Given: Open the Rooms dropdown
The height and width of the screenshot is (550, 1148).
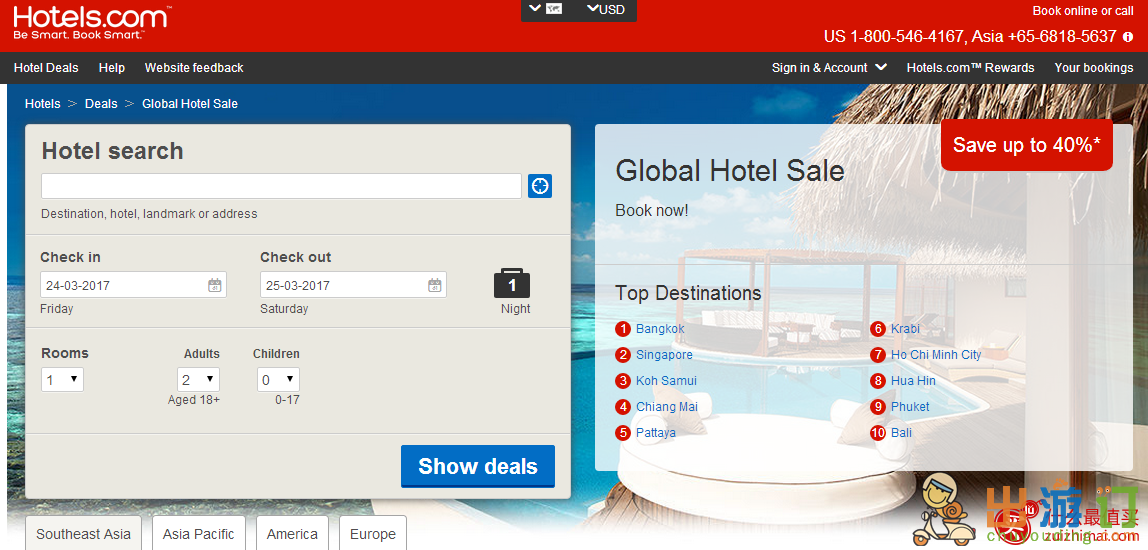Looking at the screenshot, I should [x=62, y=380].
